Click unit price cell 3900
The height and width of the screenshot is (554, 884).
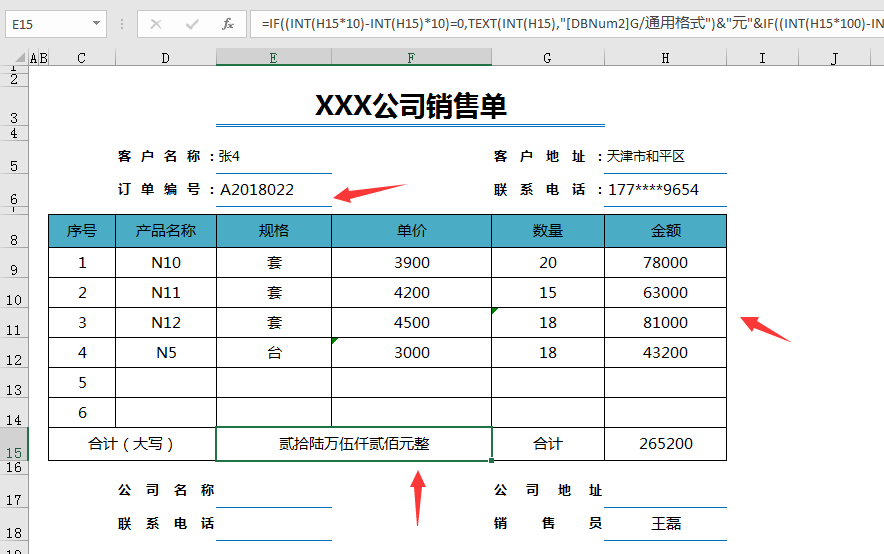(412, 263)
